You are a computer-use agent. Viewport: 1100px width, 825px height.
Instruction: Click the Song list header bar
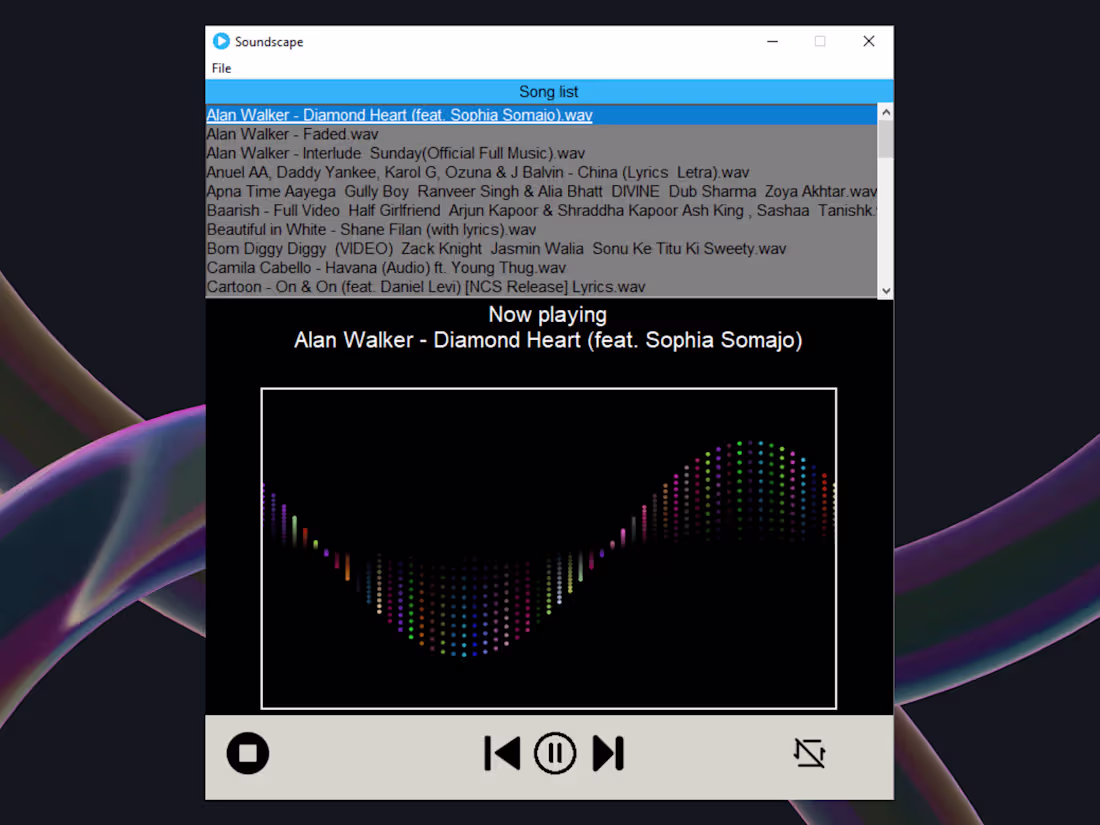[x=548, y=91]
